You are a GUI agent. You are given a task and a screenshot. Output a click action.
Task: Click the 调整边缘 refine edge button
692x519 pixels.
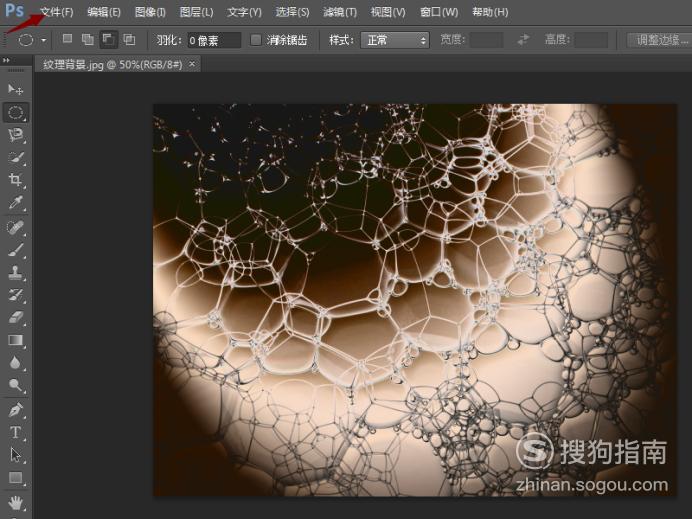point(661,40)
